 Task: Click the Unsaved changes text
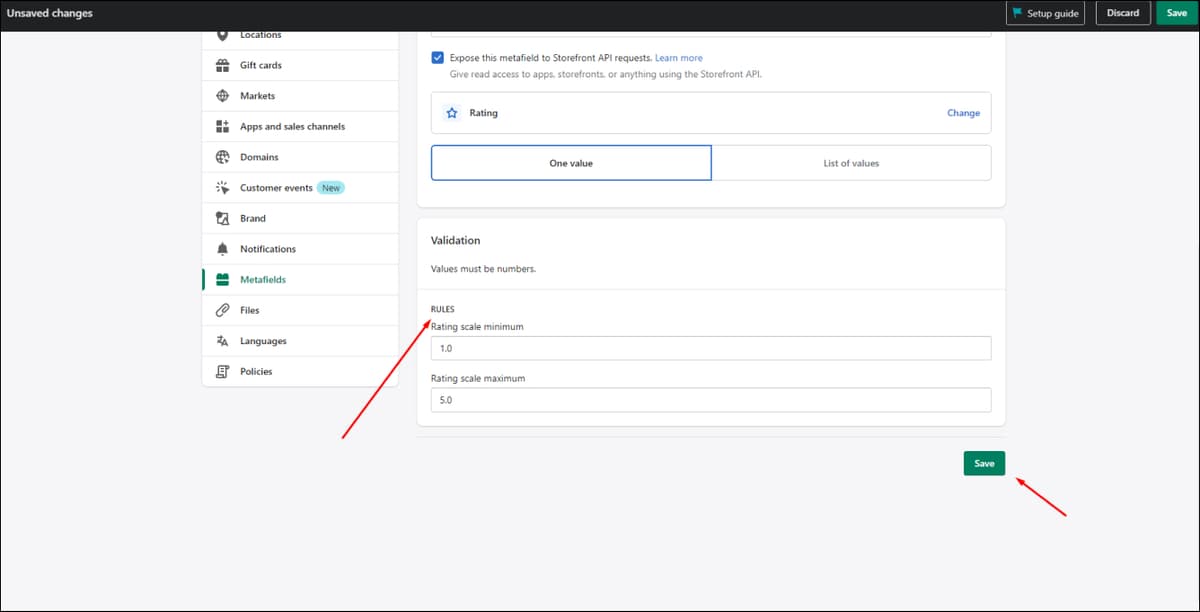click(x=50, y=13)
